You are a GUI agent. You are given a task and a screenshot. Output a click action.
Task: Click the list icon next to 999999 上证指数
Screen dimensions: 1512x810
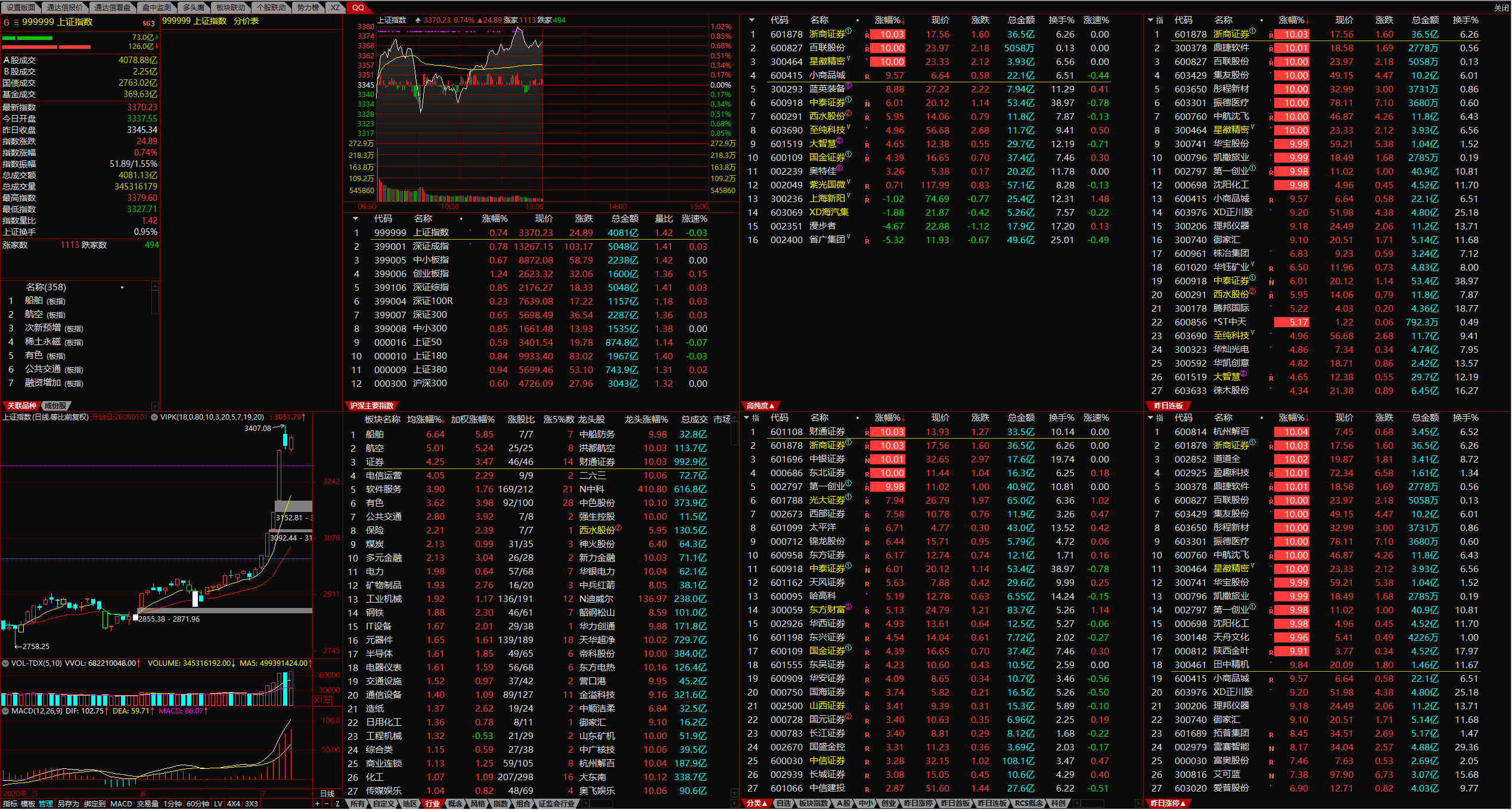pos(16,22)
